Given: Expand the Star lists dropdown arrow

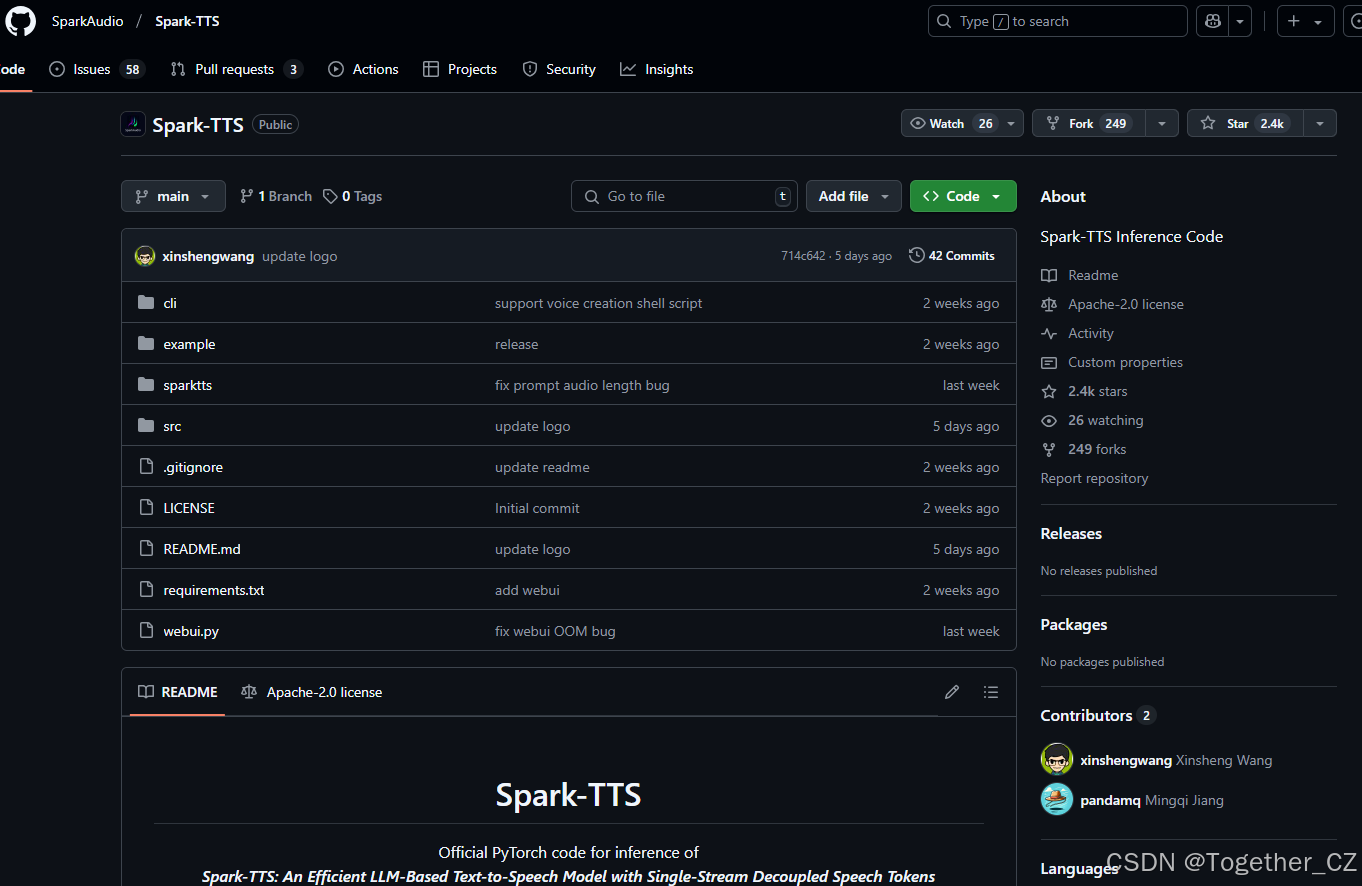Looking at the screenshot, I should tap(1320, 124).
